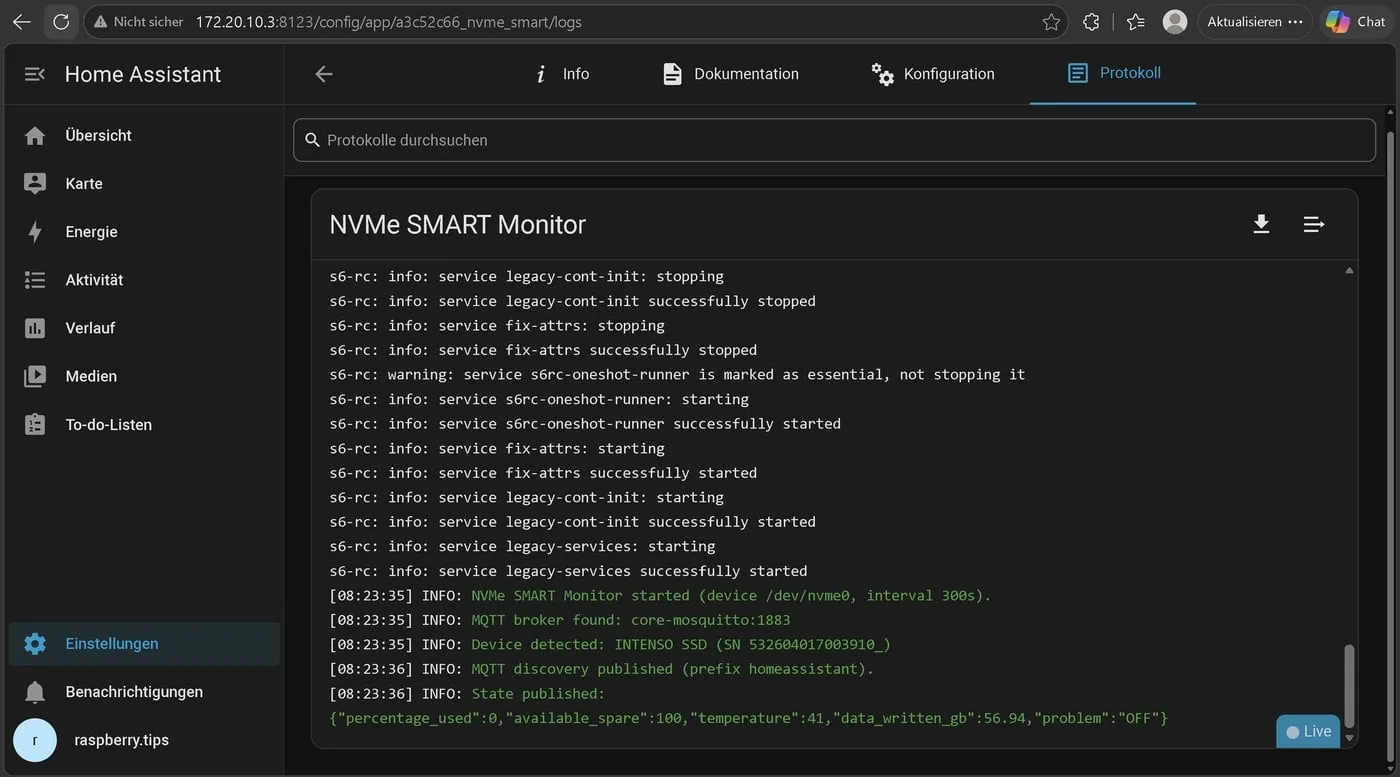The width and height of the screenshot is (1400, 777).
Task: Open To-do-Listen in the sidebar
Action: point(142,424)
